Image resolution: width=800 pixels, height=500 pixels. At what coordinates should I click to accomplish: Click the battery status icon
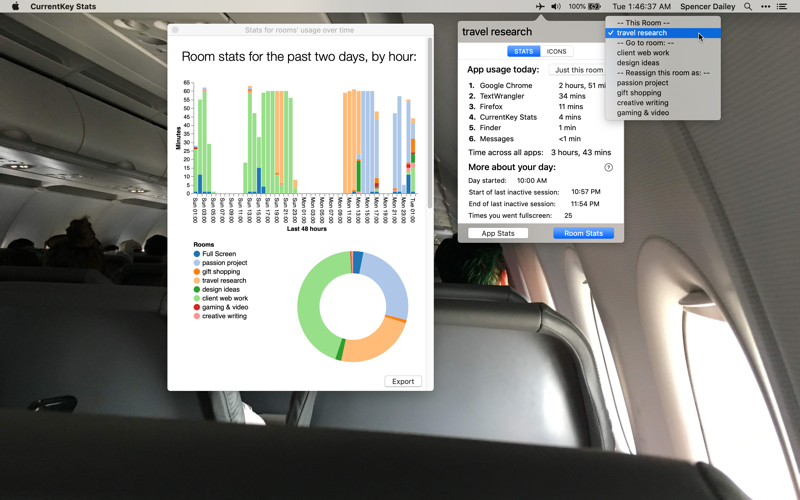(594, 6)
